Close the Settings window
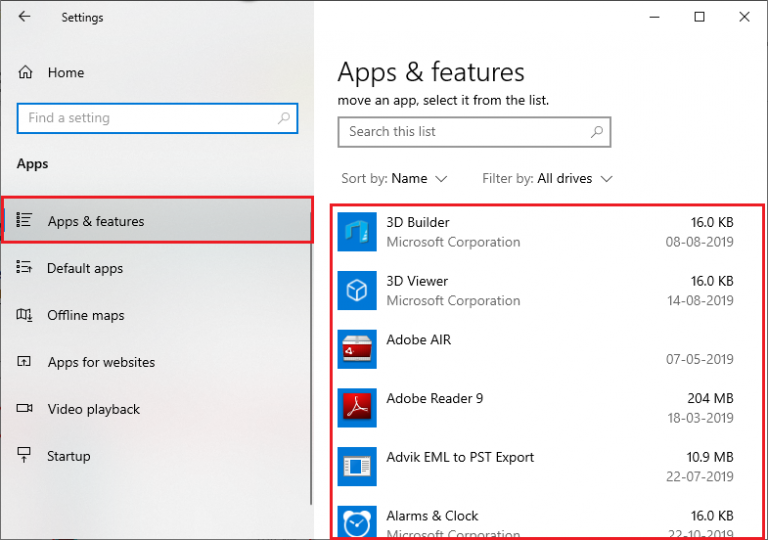Viewport: 768px width, 540px height. pos(744,17)
